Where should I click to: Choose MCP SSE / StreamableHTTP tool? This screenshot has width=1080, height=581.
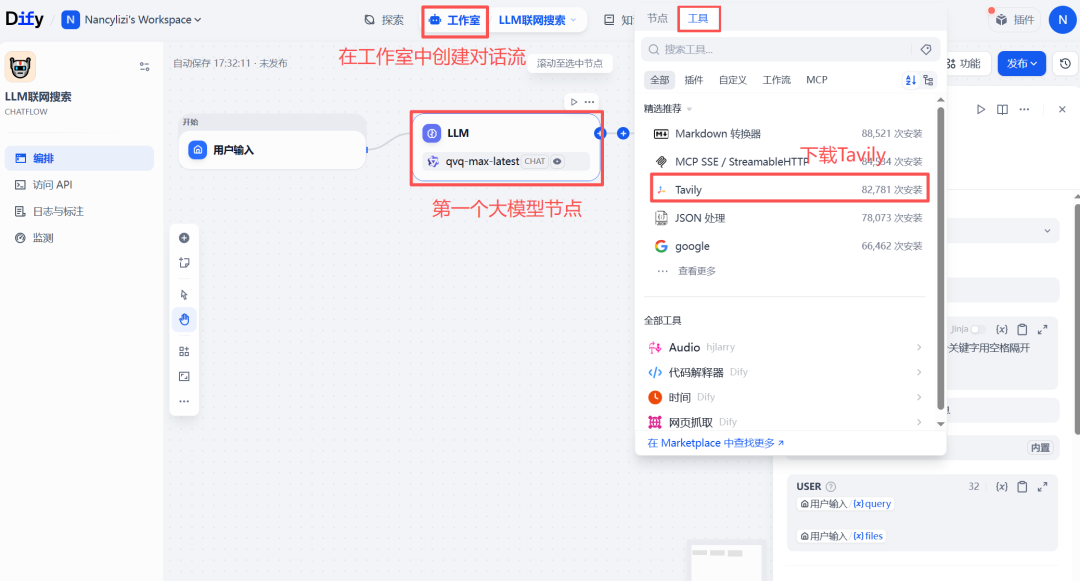pyautogui.click(x=787, y=162)
